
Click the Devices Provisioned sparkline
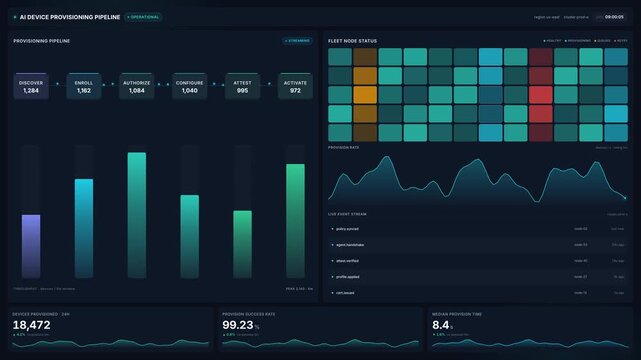click(x=110, y=343)
